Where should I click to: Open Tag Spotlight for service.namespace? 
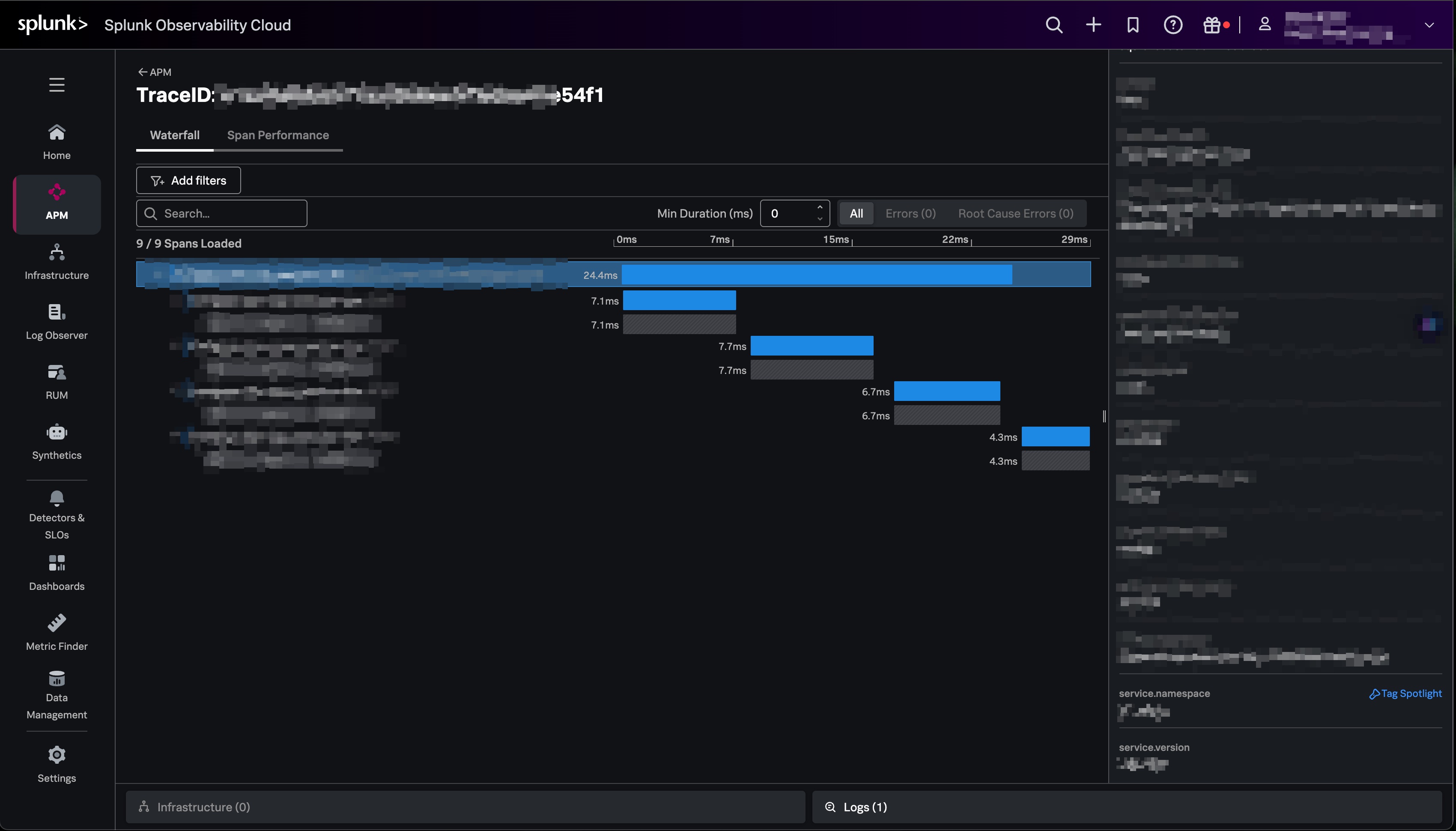point(1405,693)
